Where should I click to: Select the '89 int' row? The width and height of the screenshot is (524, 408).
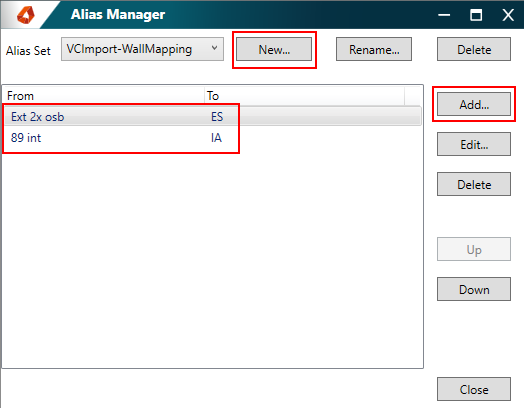213,138
